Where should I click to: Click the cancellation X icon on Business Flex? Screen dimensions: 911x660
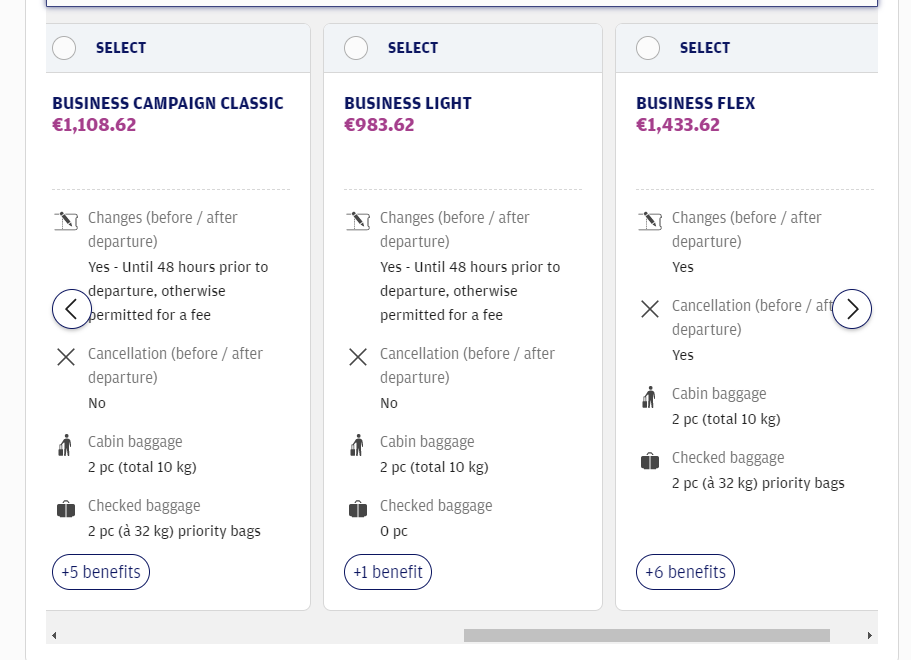649,308
